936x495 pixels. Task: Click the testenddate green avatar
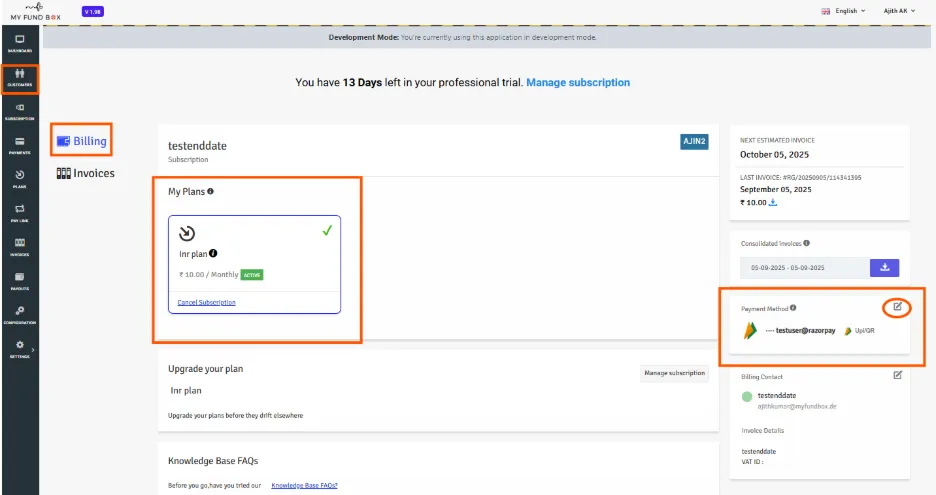coord(747,396)
